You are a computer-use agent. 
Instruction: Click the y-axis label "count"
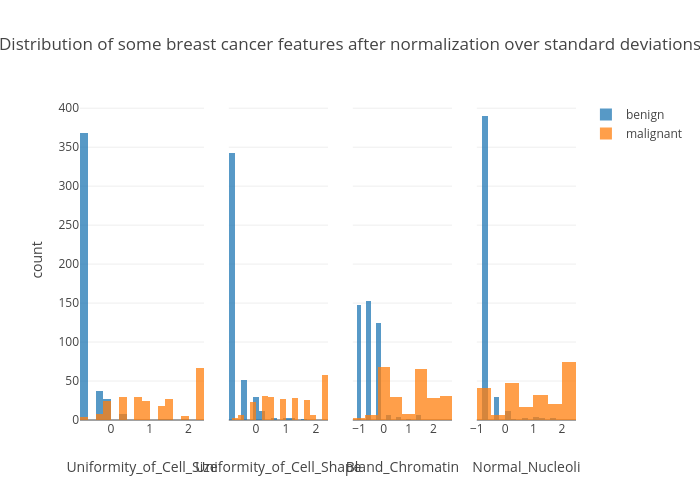point(37,259)
